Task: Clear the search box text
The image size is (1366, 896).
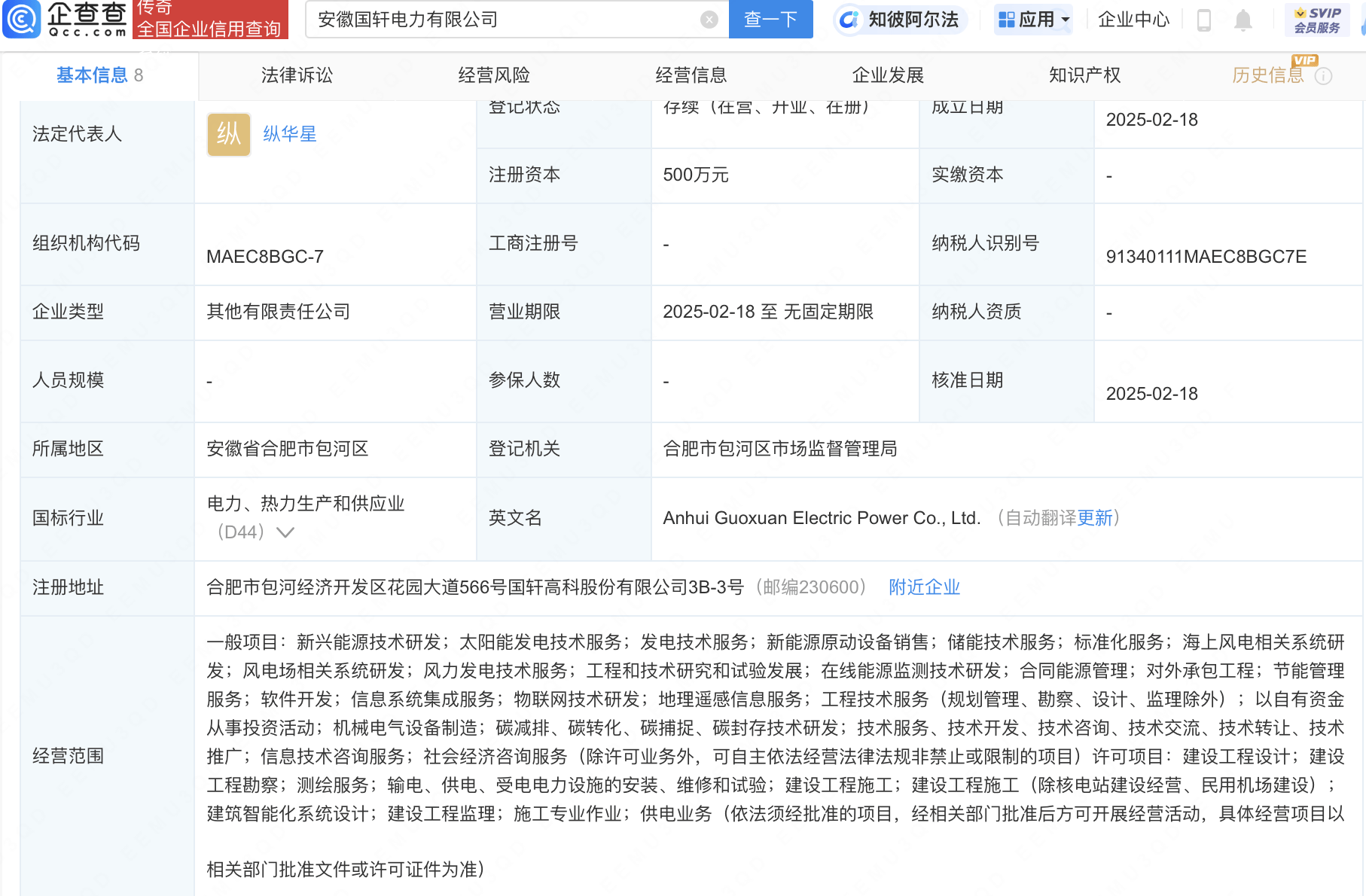Action: (709, 20)
